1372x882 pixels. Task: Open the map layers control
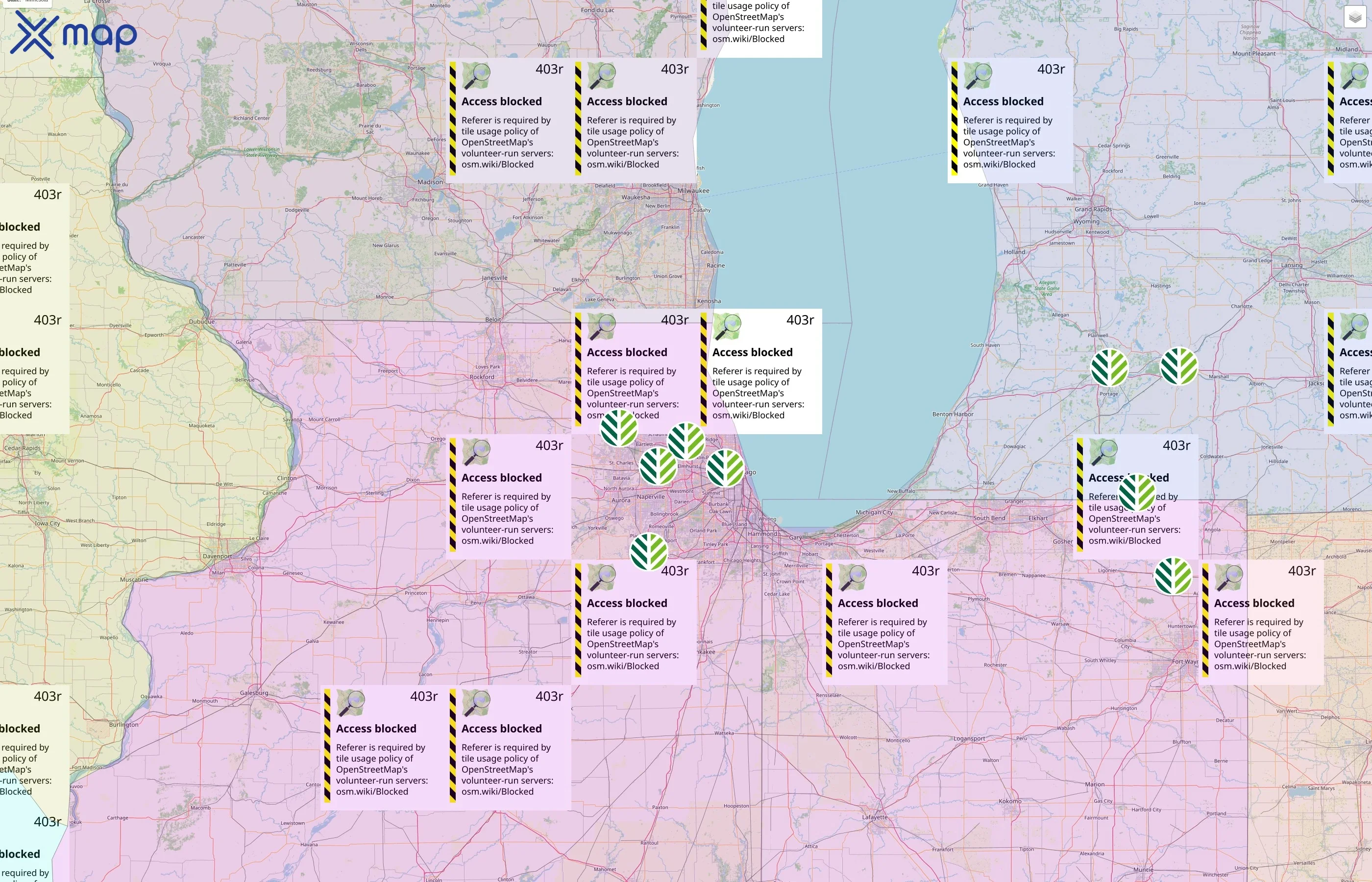(1355, 17)
